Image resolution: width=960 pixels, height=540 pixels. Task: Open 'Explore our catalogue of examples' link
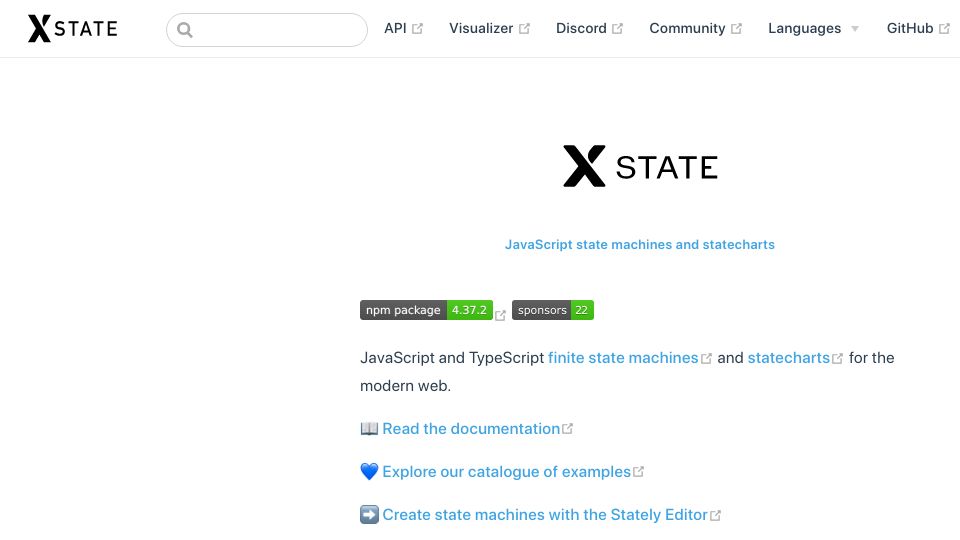506,471
